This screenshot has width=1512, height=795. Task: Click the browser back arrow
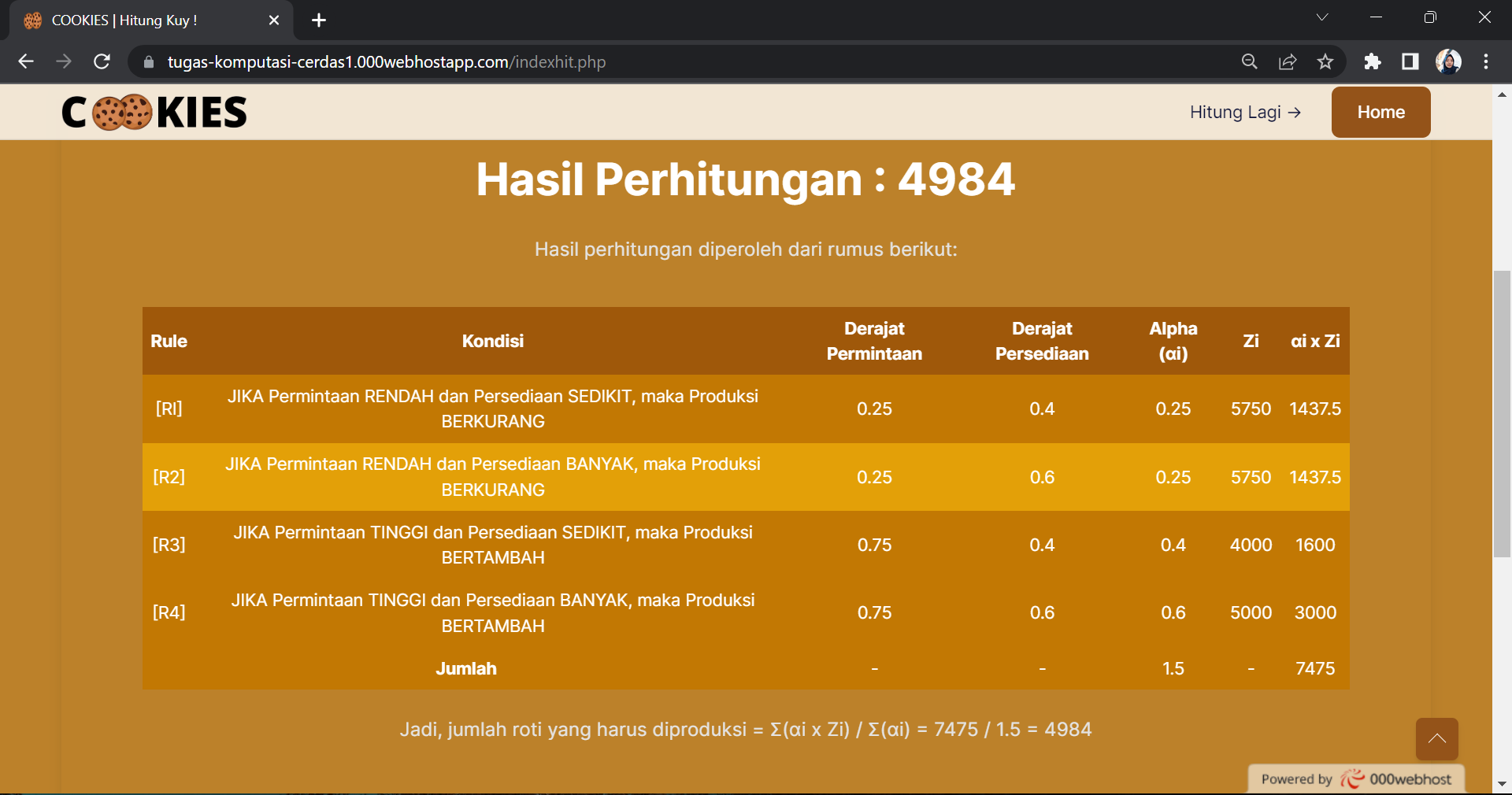(x=26, y=61)
